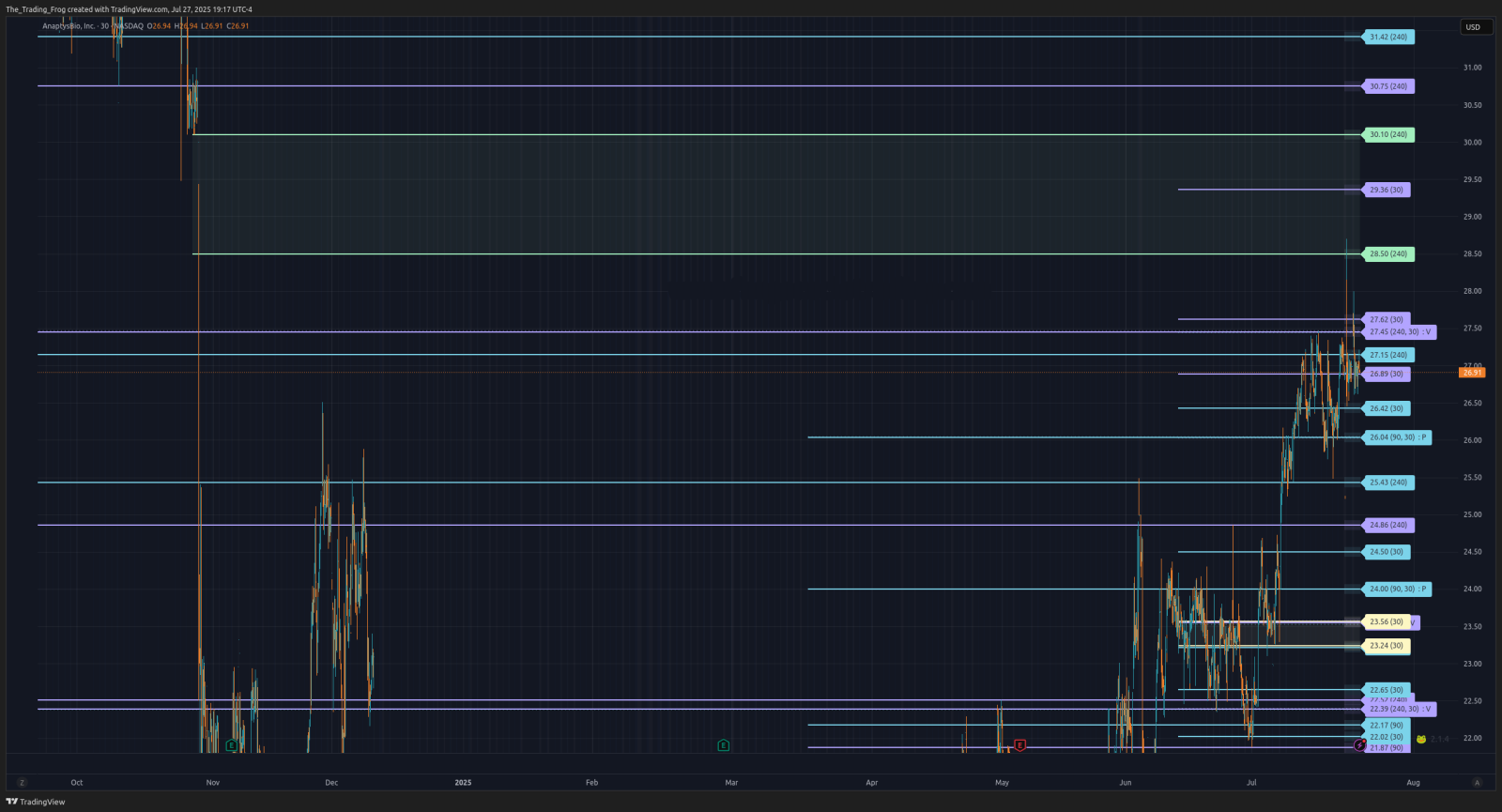This screenshot has height=812, width=1502.
Task: Click the orange 26.91 current price tag
Action: point(1472,373)
